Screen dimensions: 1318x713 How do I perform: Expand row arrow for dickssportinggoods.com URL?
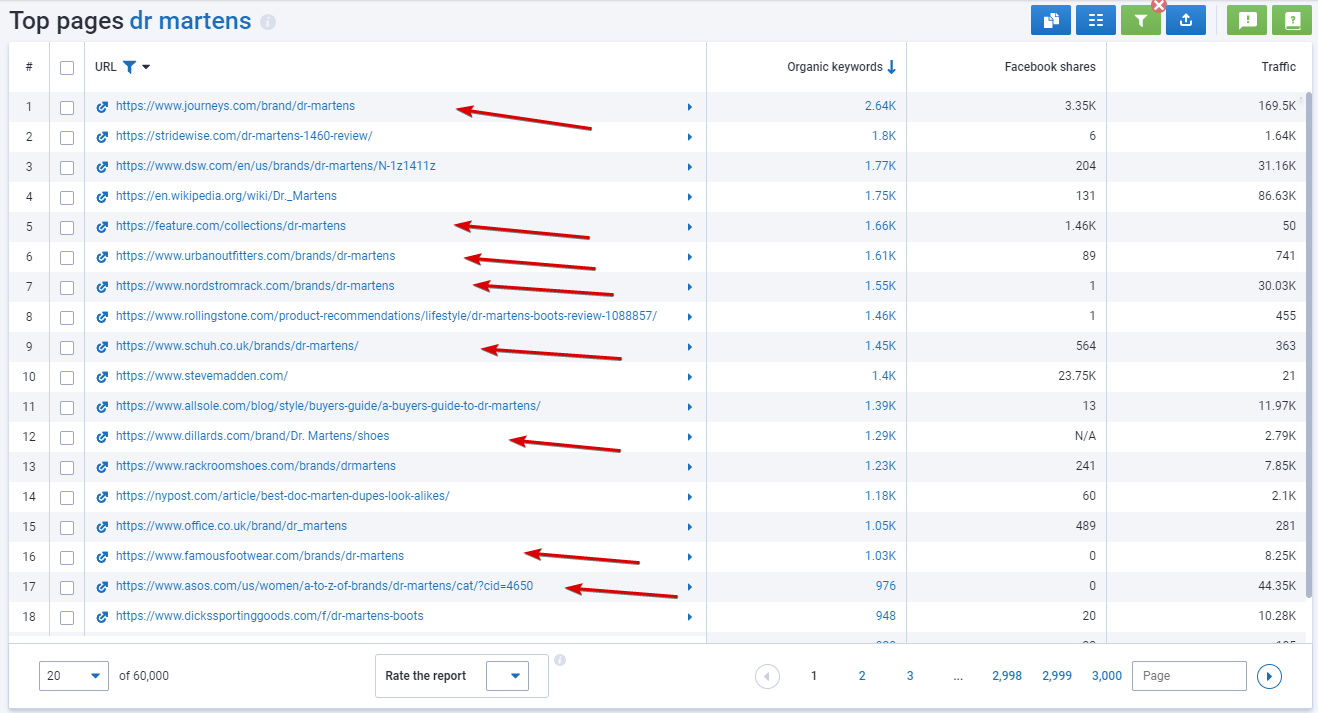pos(690,617)
